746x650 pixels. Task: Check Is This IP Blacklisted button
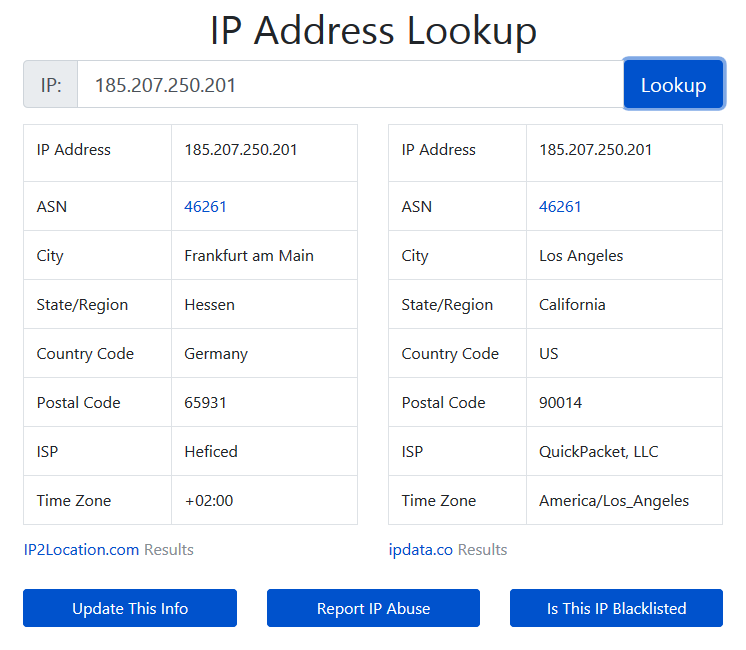click(x=616, y=608)
